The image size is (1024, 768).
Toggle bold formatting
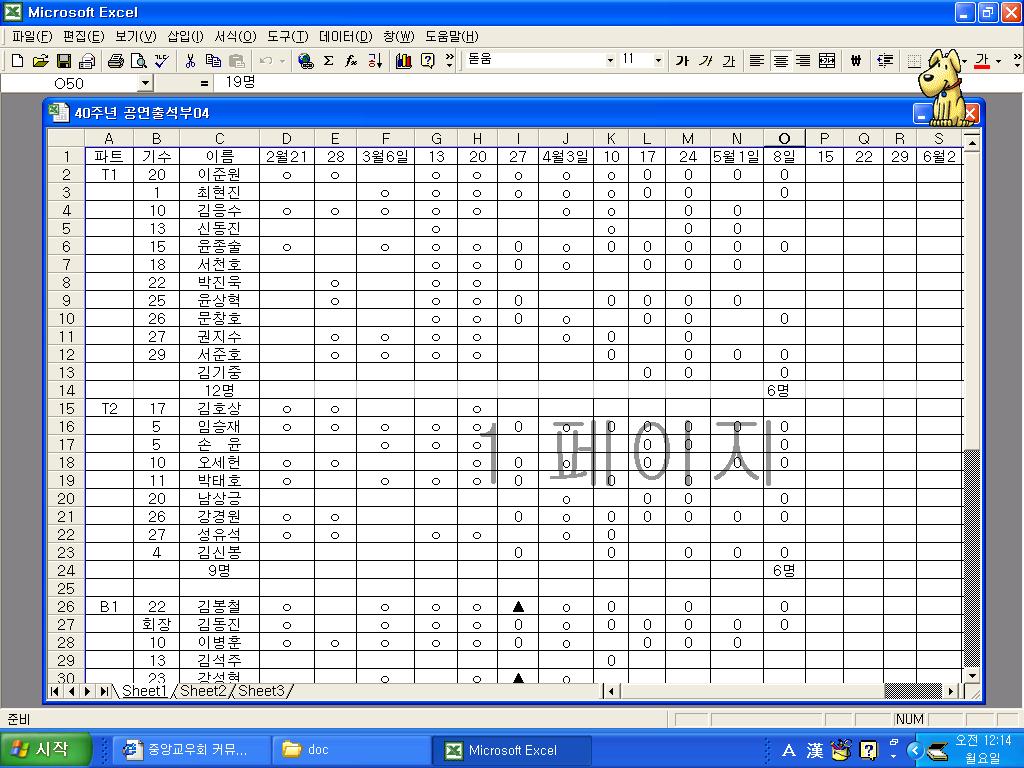click(682, 61)
